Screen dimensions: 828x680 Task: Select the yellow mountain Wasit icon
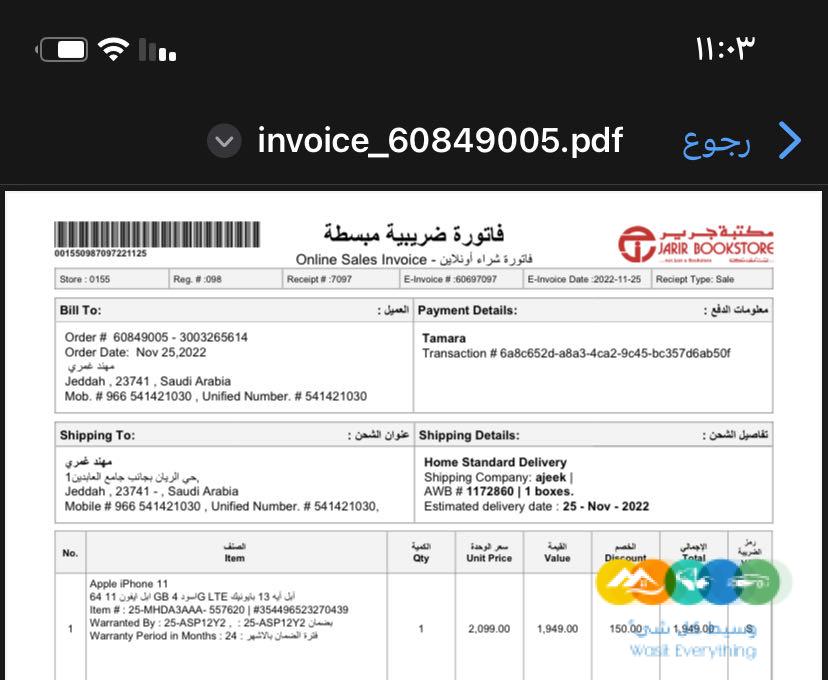[618, 581]
